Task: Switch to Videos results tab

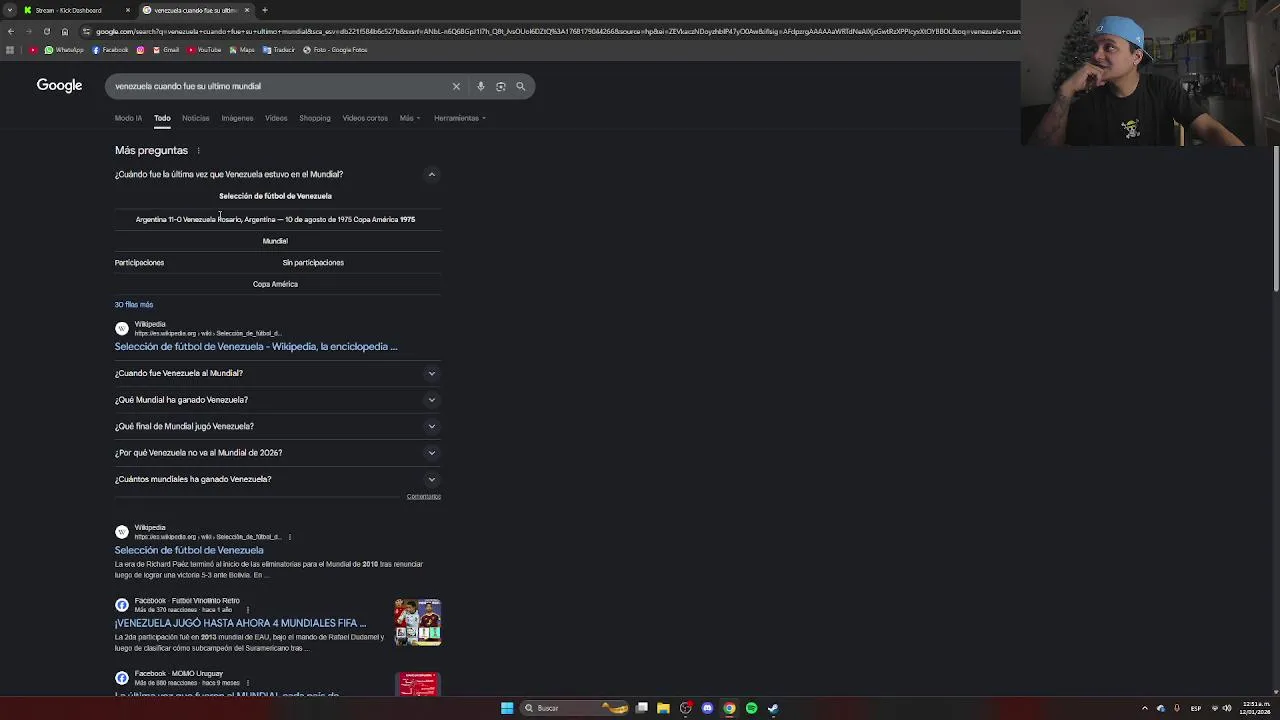Action: pos(276,118)
